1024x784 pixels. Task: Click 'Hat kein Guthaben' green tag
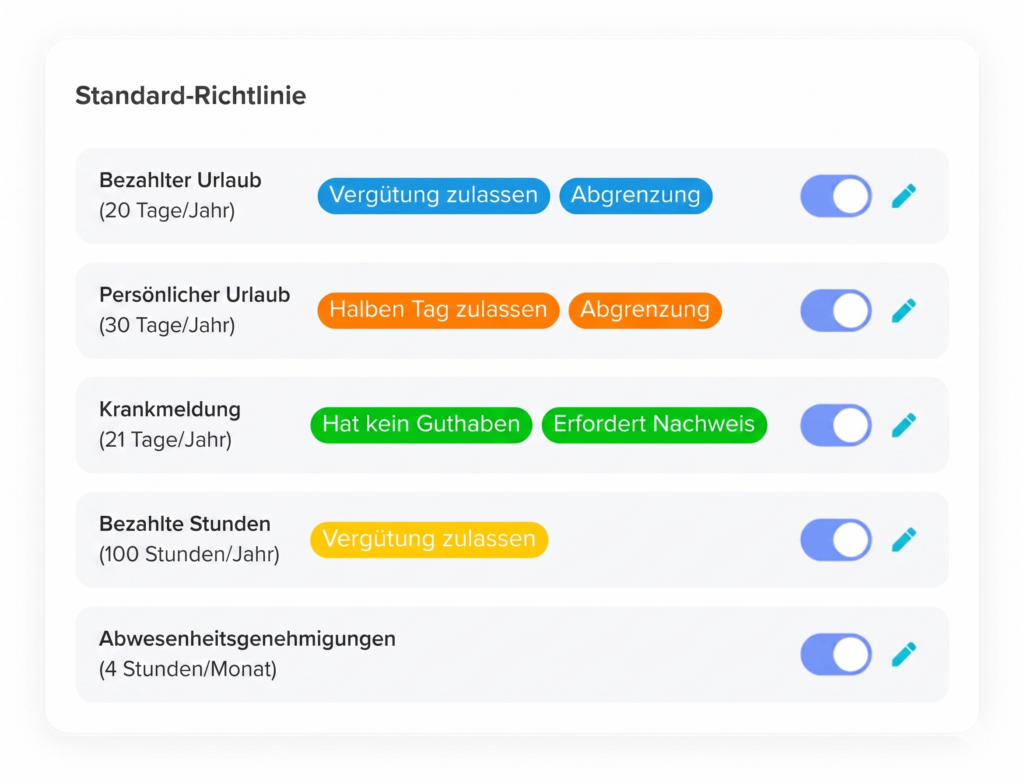(x=421, y=425)
